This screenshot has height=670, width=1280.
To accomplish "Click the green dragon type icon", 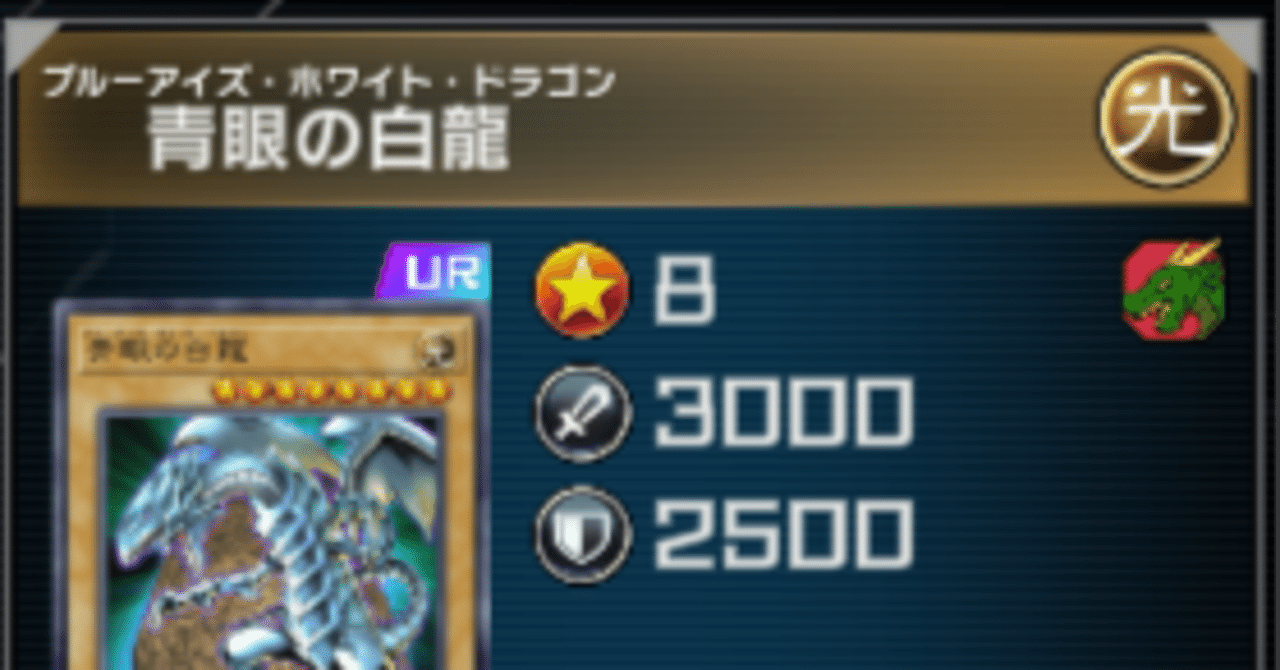I will tap(1174, 289).
